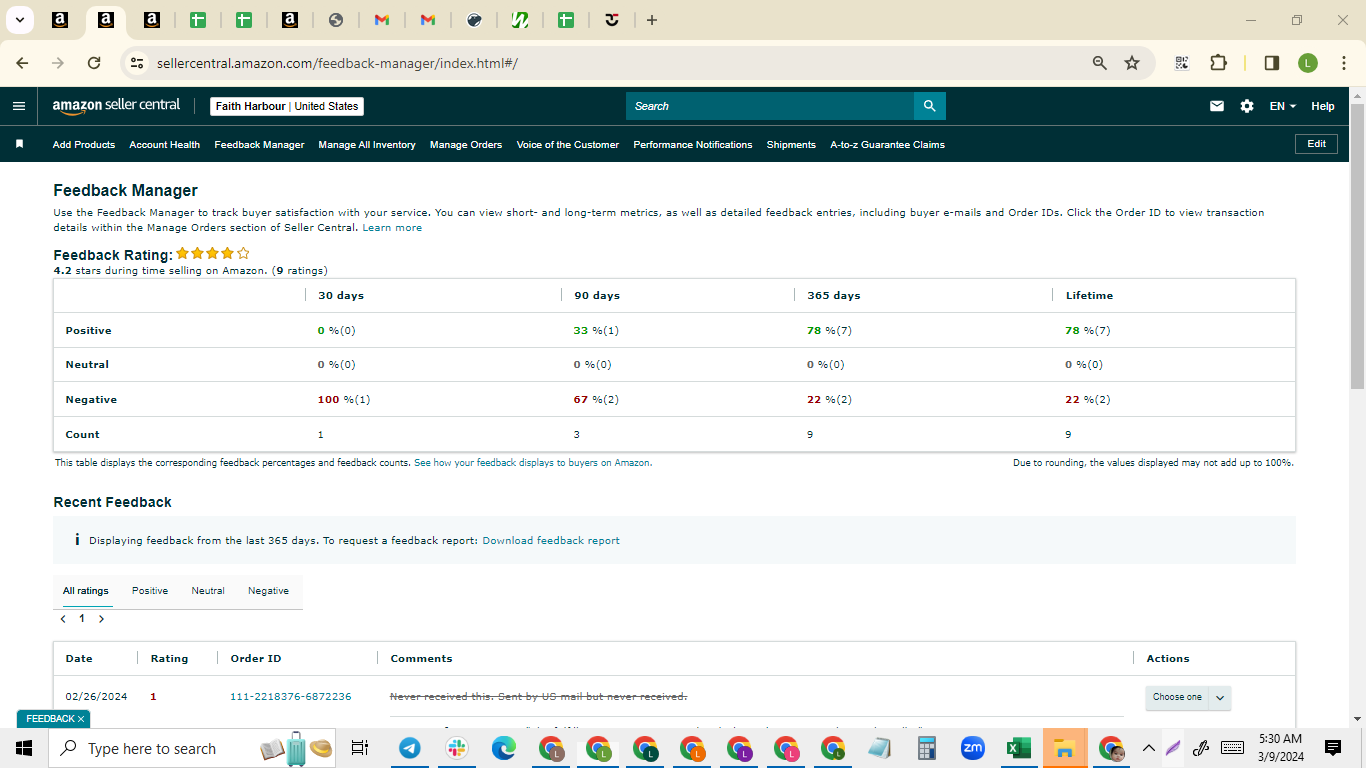
Task: Click the Windows taskbar search box
Action: [x=192, y=748]
